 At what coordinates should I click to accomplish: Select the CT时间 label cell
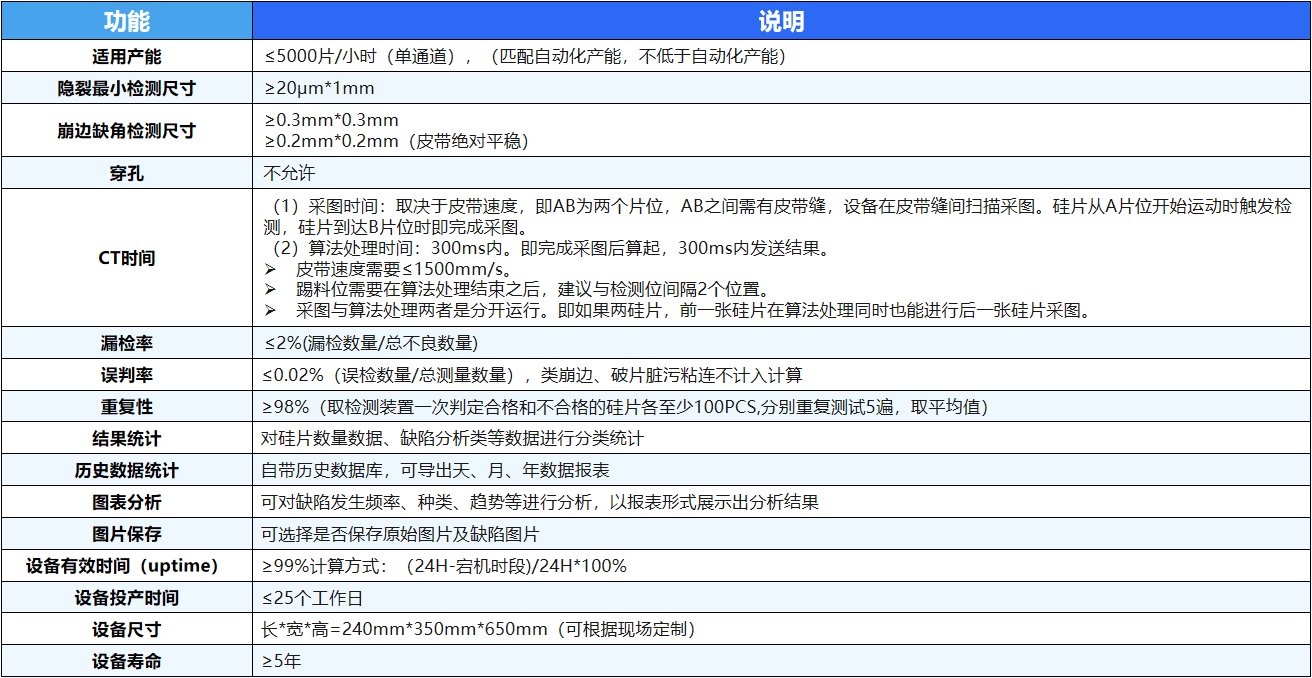pos(126,258)
